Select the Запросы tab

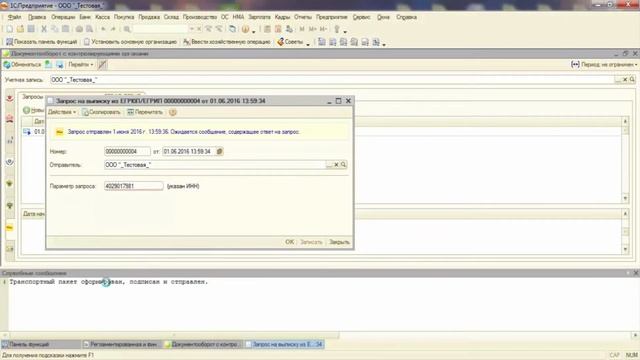(33, 97)
